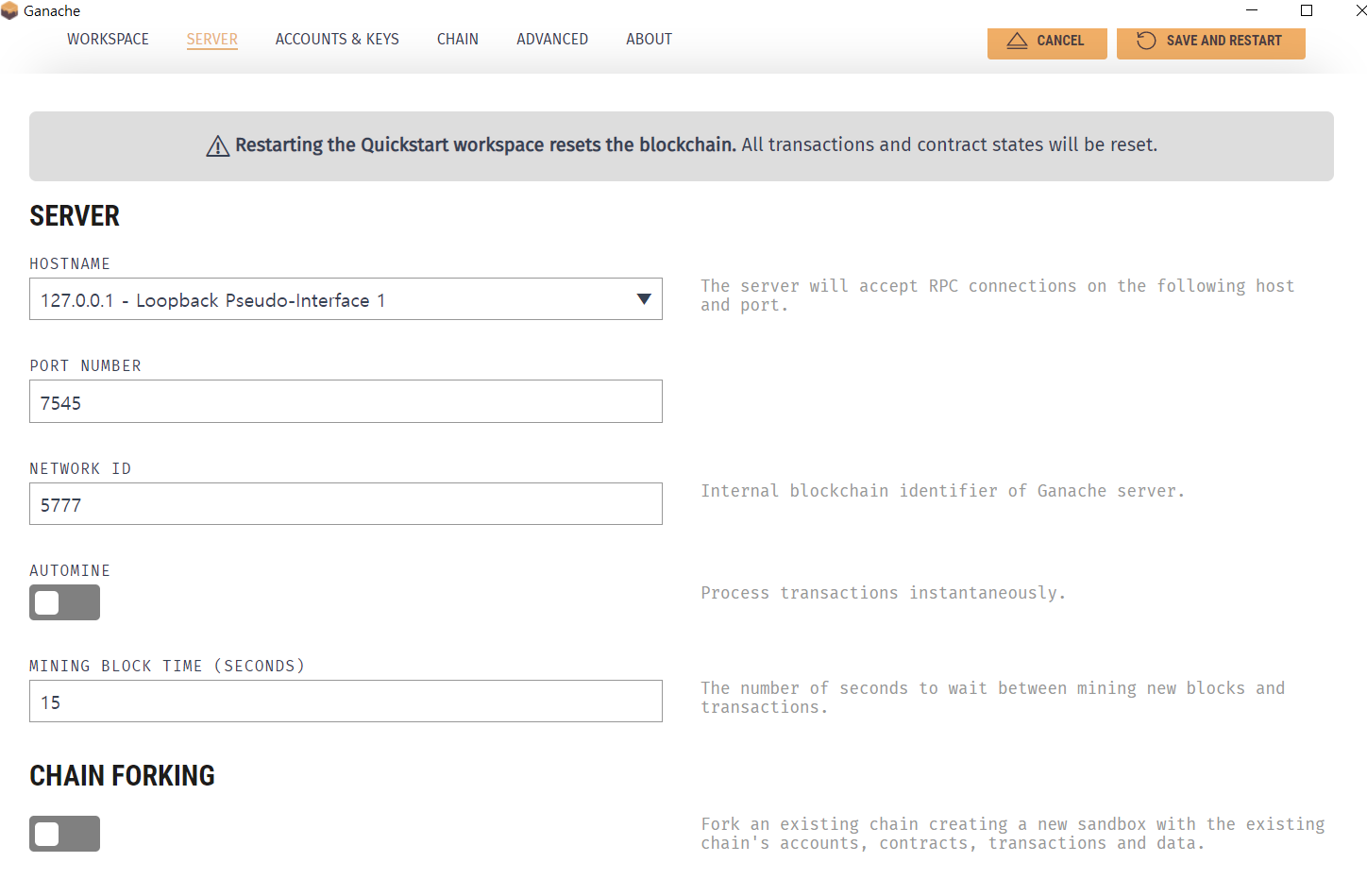Click the "Ganache" window title text
Viewport: 1367px width, 896px height.
pos(52,11)
